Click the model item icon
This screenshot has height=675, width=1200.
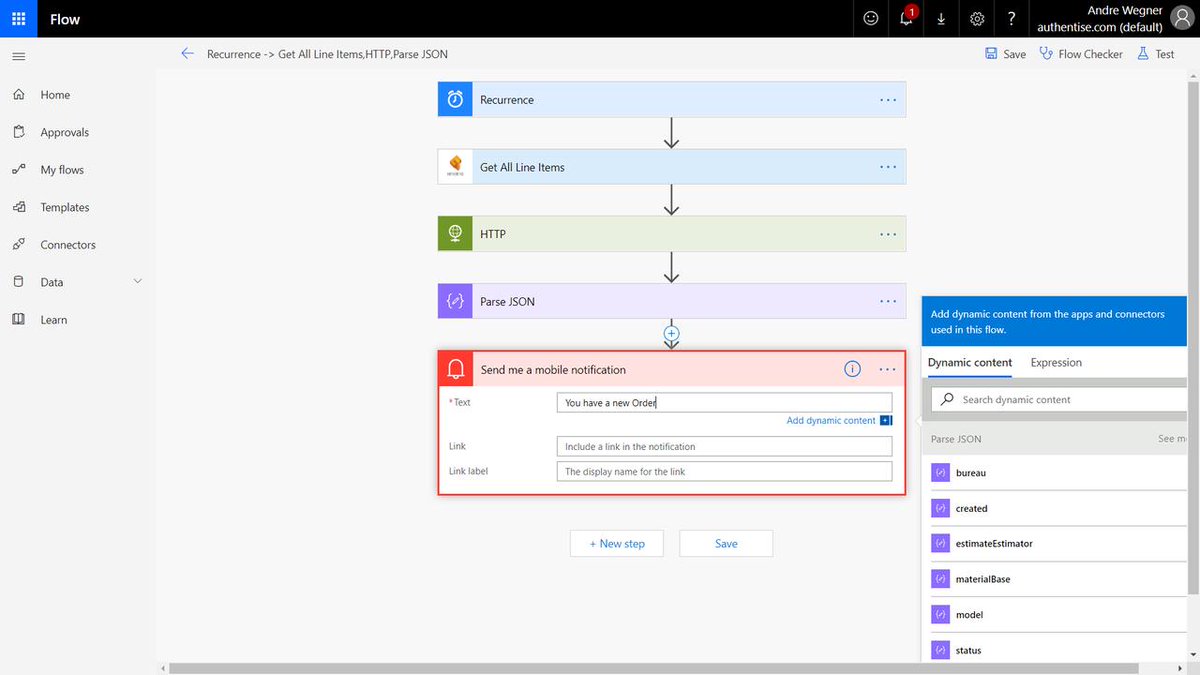(939, 615)
